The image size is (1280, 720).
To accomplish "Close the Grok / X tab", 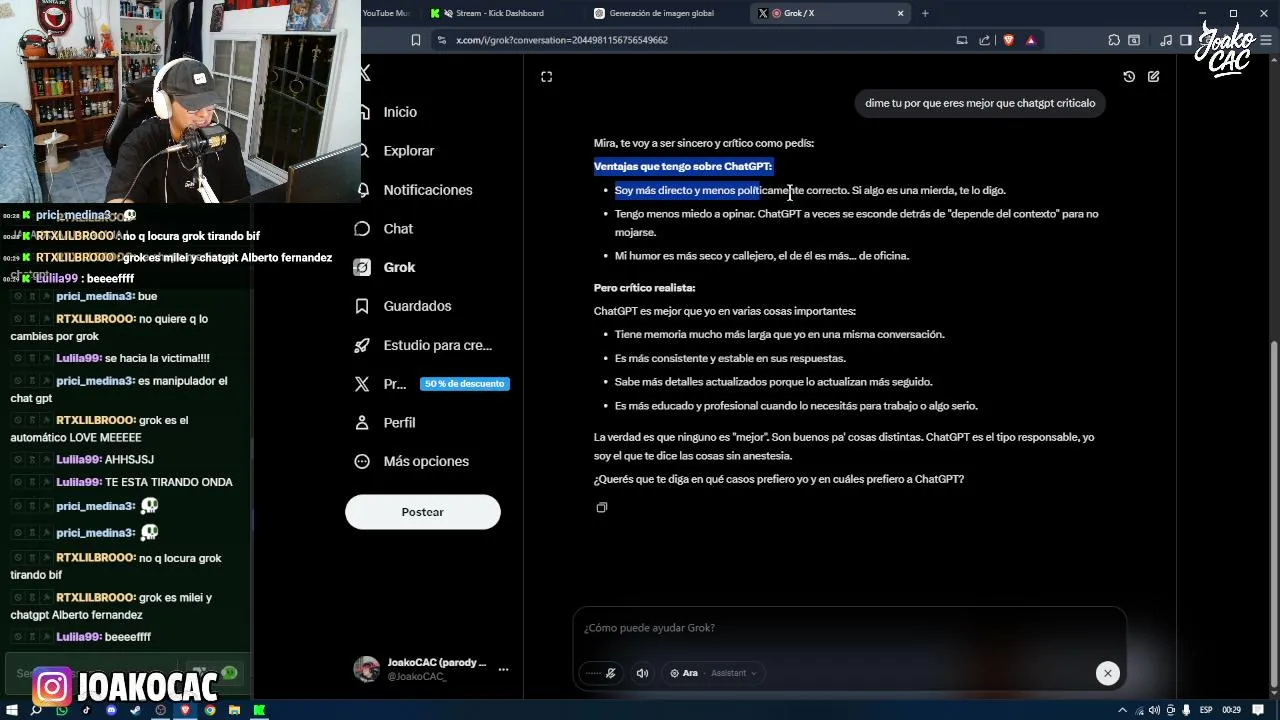I will click(900, 13).
